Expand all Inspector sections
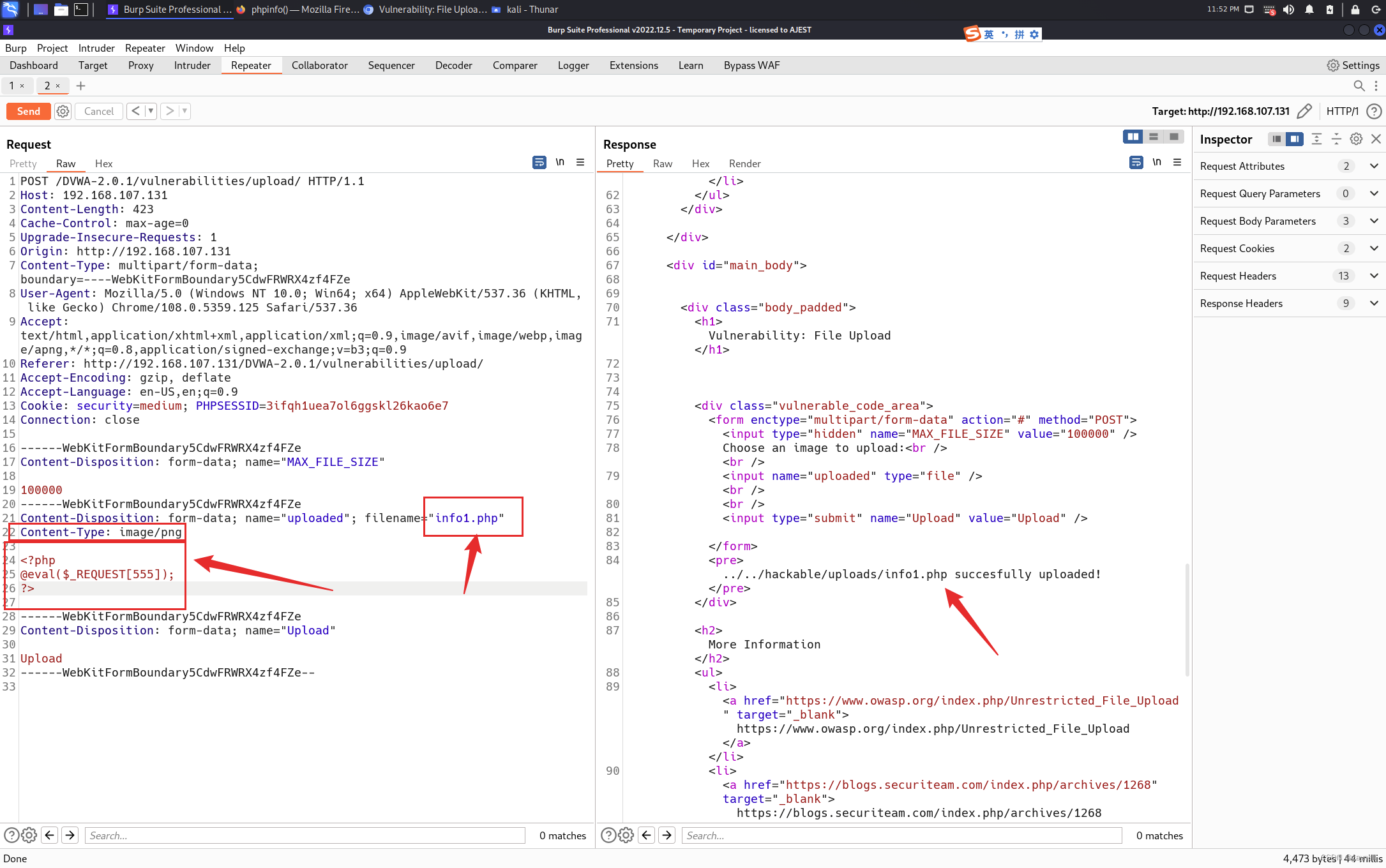This screenshot has width=1386, height=868. tap(1316, 139)
